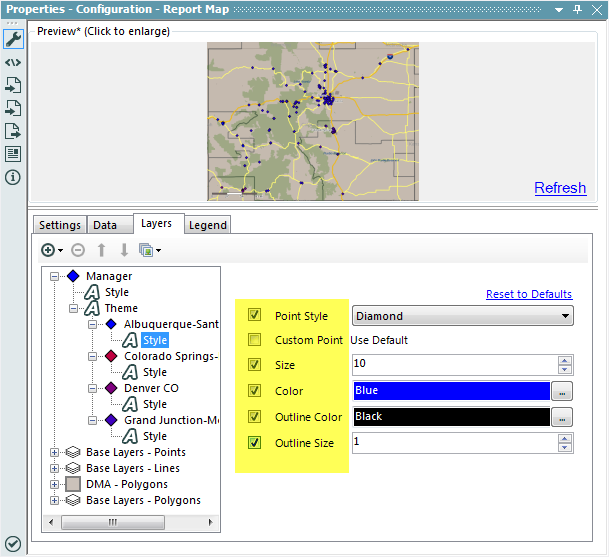Viewport: 609px width, 557px height.
Task: Click the remove layer minus icon
Action: point(78,250)
